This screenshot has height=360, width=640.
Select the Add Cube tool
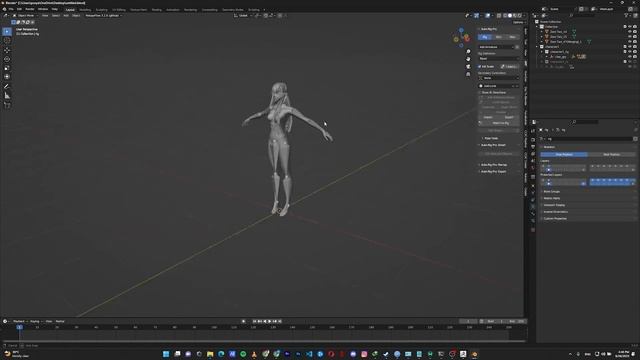coord(7,105)
